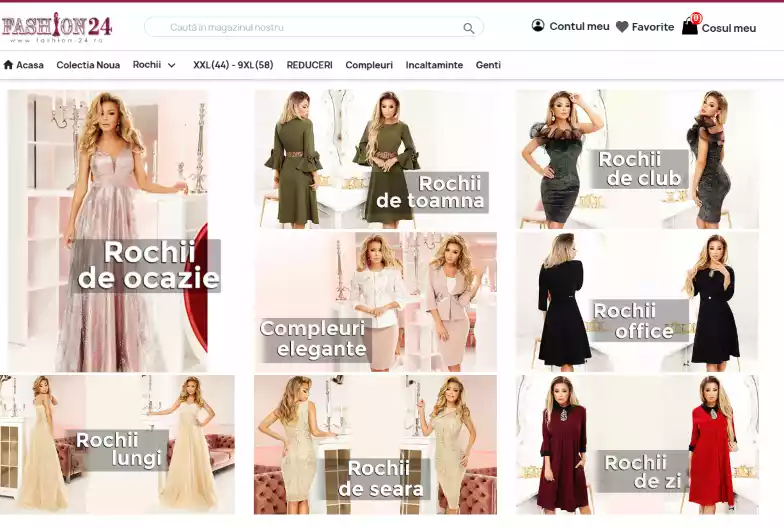The image size is (784, 528).
Task: Click the home icon beside Acasa
Action: [x=9, y=65]
